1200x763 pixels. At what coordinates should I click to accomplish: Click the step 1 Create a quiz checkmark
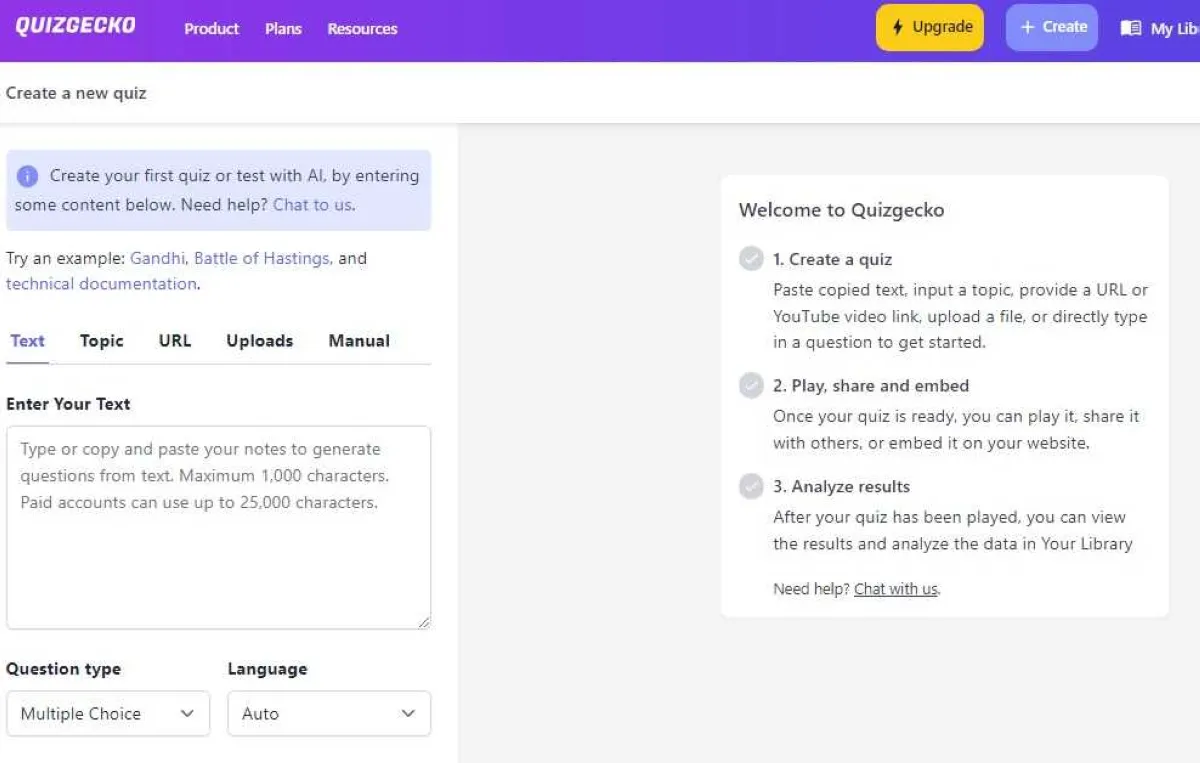point(751,259)
